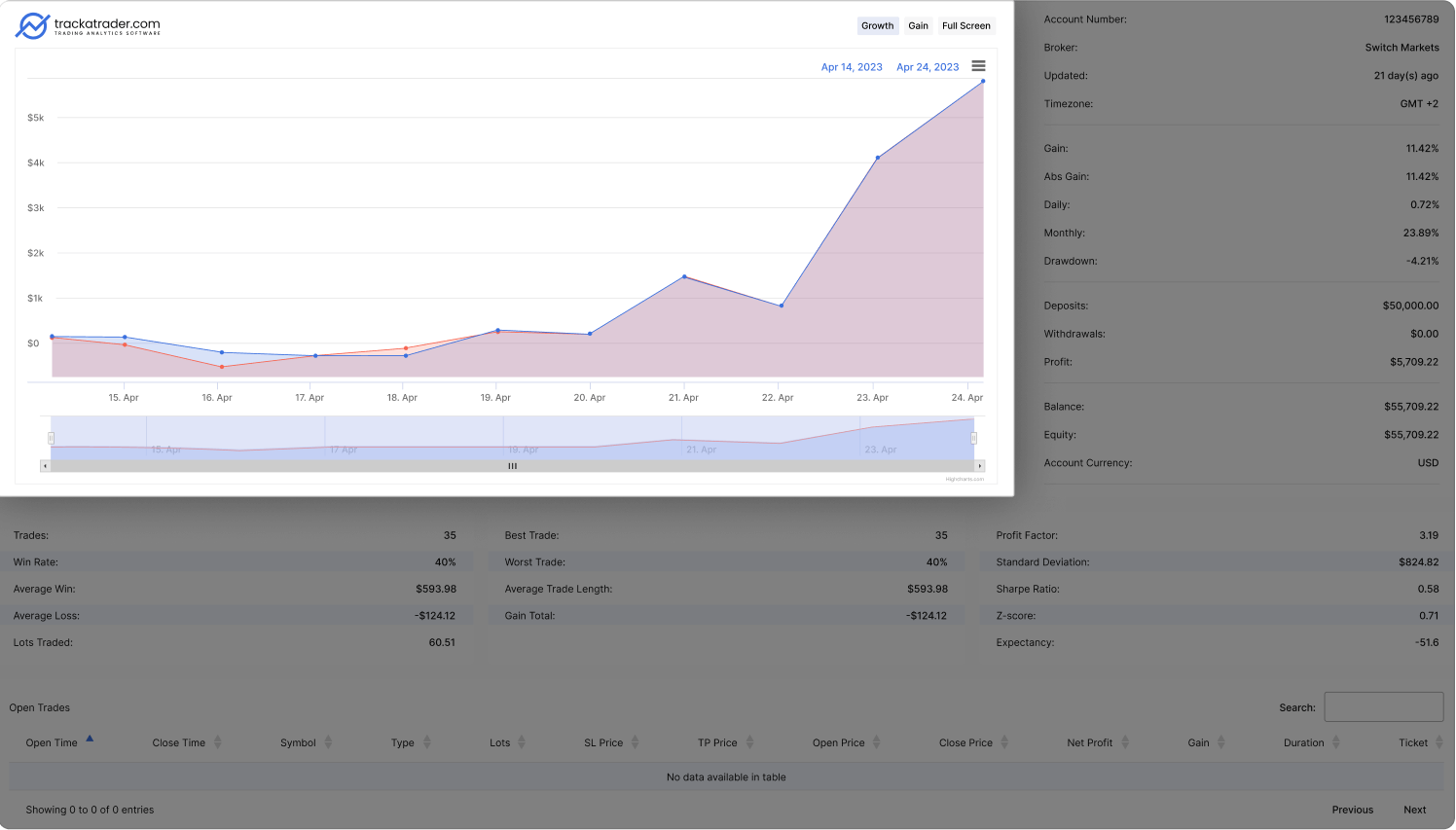
Task: Go to Previous table page
Action: 1352,810
